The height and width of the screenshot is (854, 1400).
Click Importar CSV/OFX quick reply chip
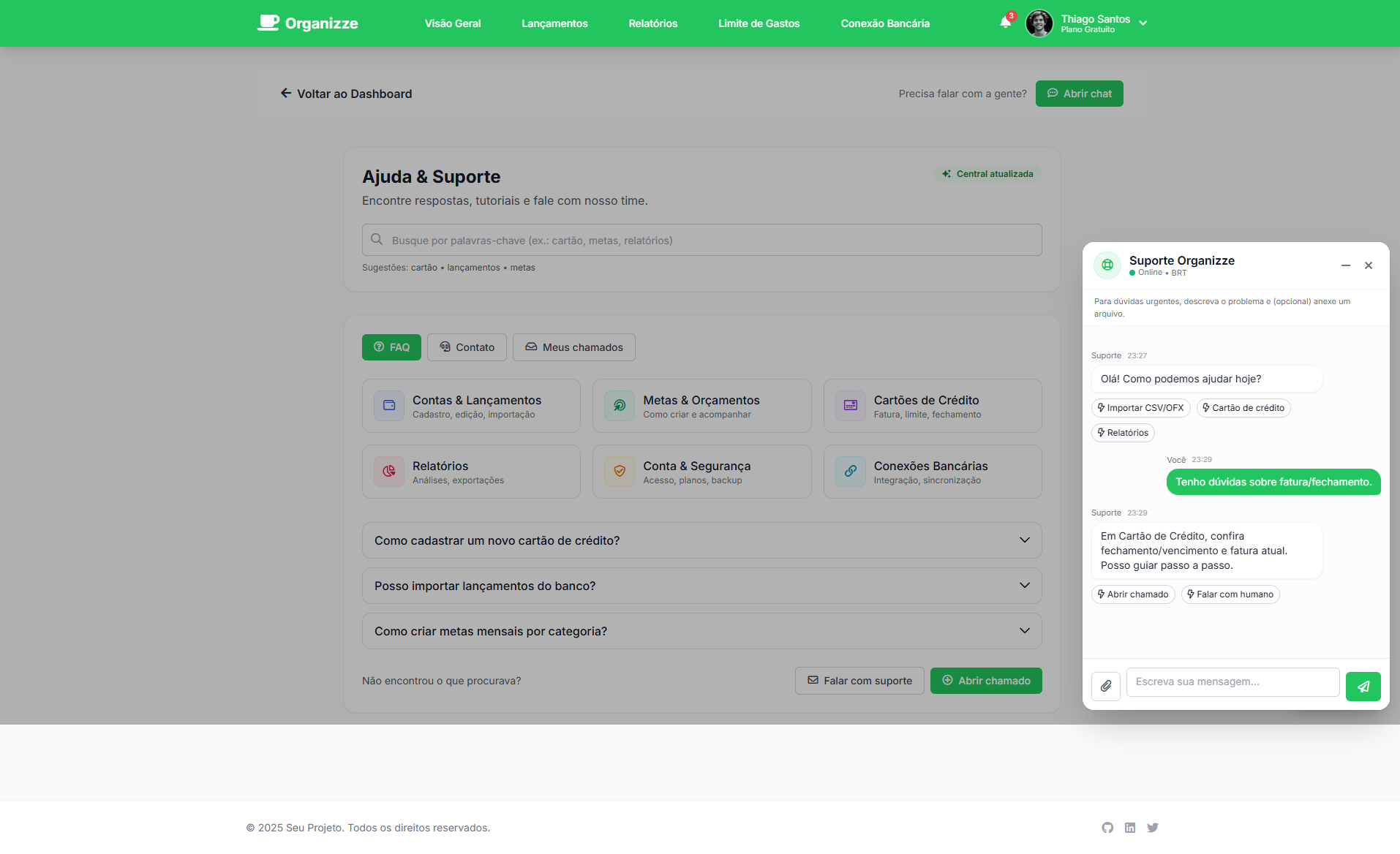(x=1141, y=408)
